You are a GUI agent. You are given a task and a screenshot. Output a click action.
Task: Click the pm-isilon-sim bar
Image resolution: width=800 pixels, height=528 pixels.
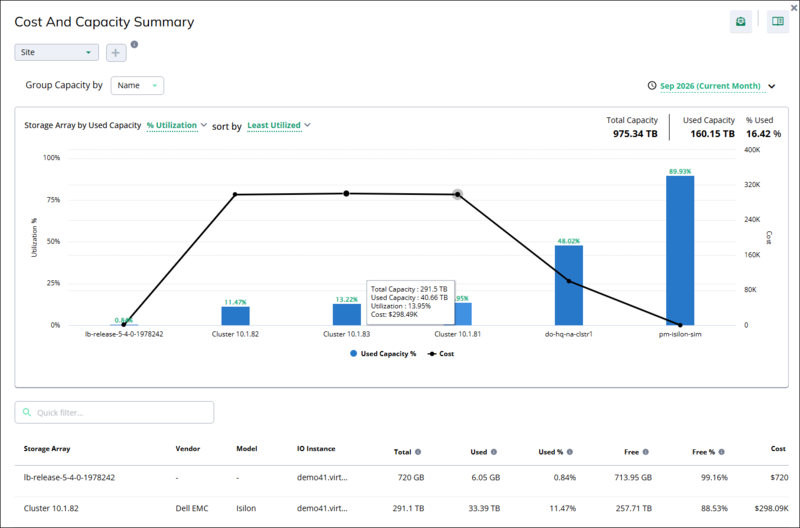(680, 250)
